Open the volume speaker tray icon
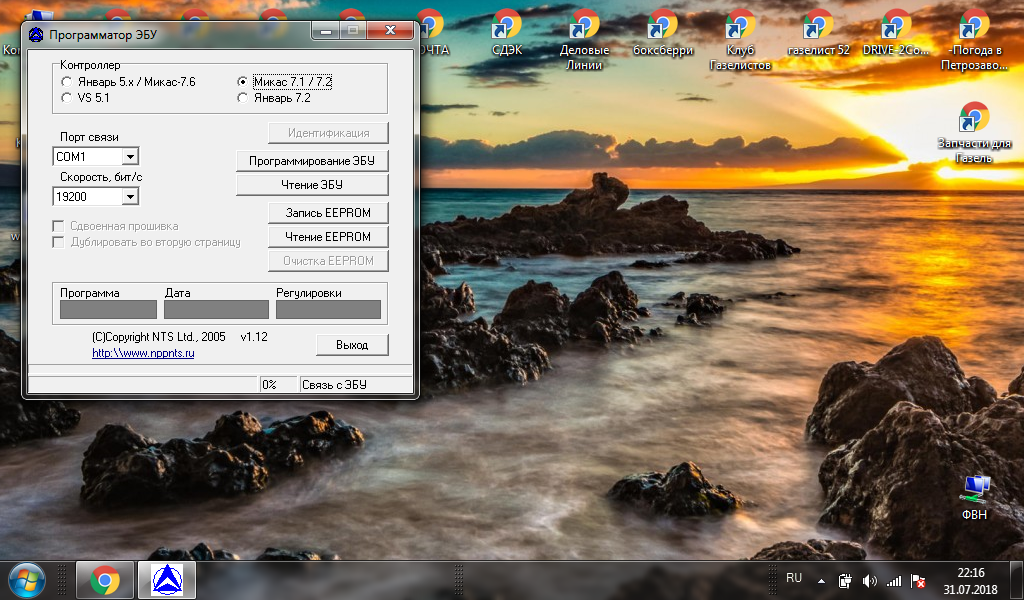Image resolution: width=1024 pixels, height=600 pixels. 869,580
